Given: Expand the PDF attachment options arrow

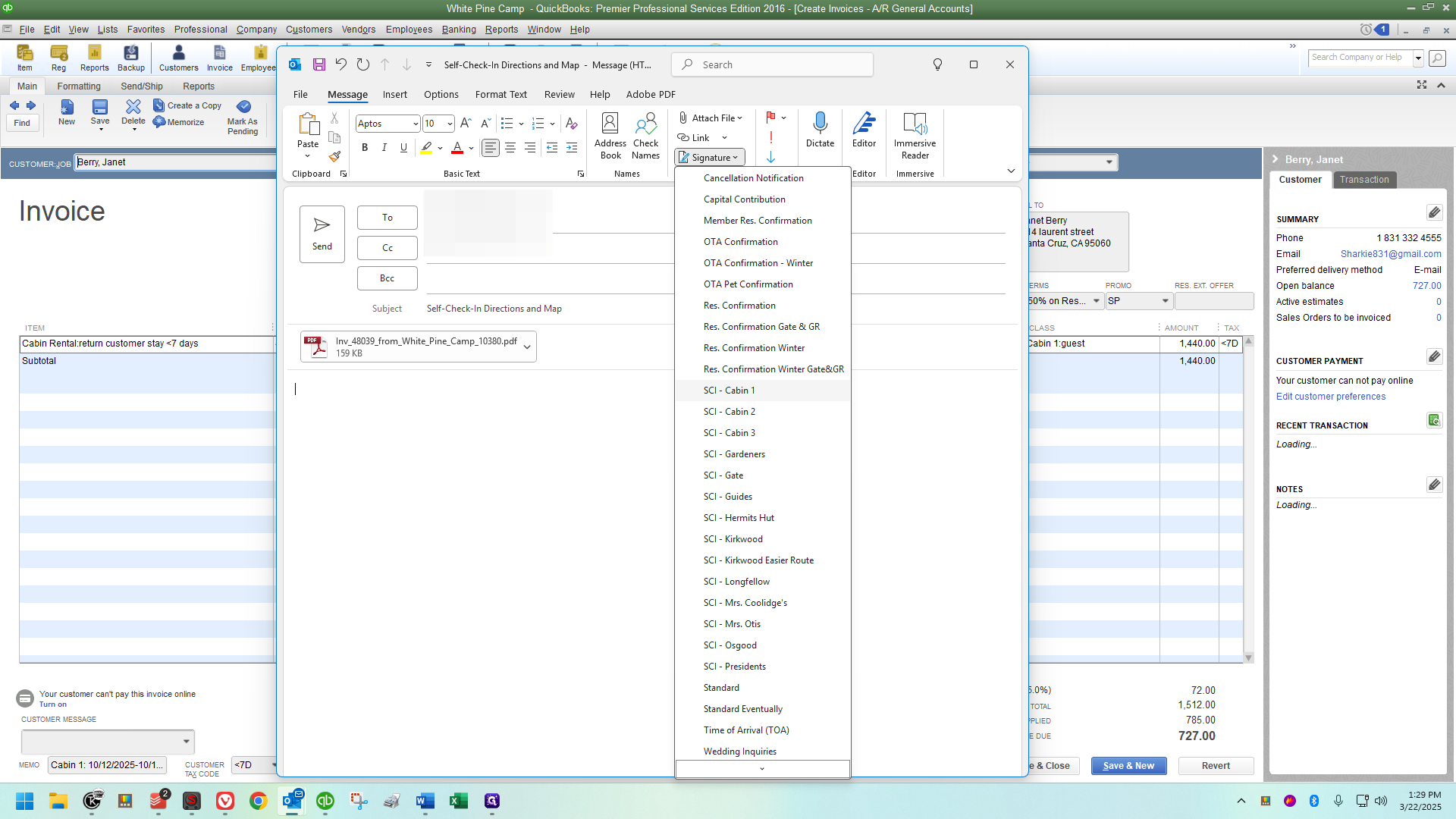Looking at the screenshot, I should pos(527,347).
